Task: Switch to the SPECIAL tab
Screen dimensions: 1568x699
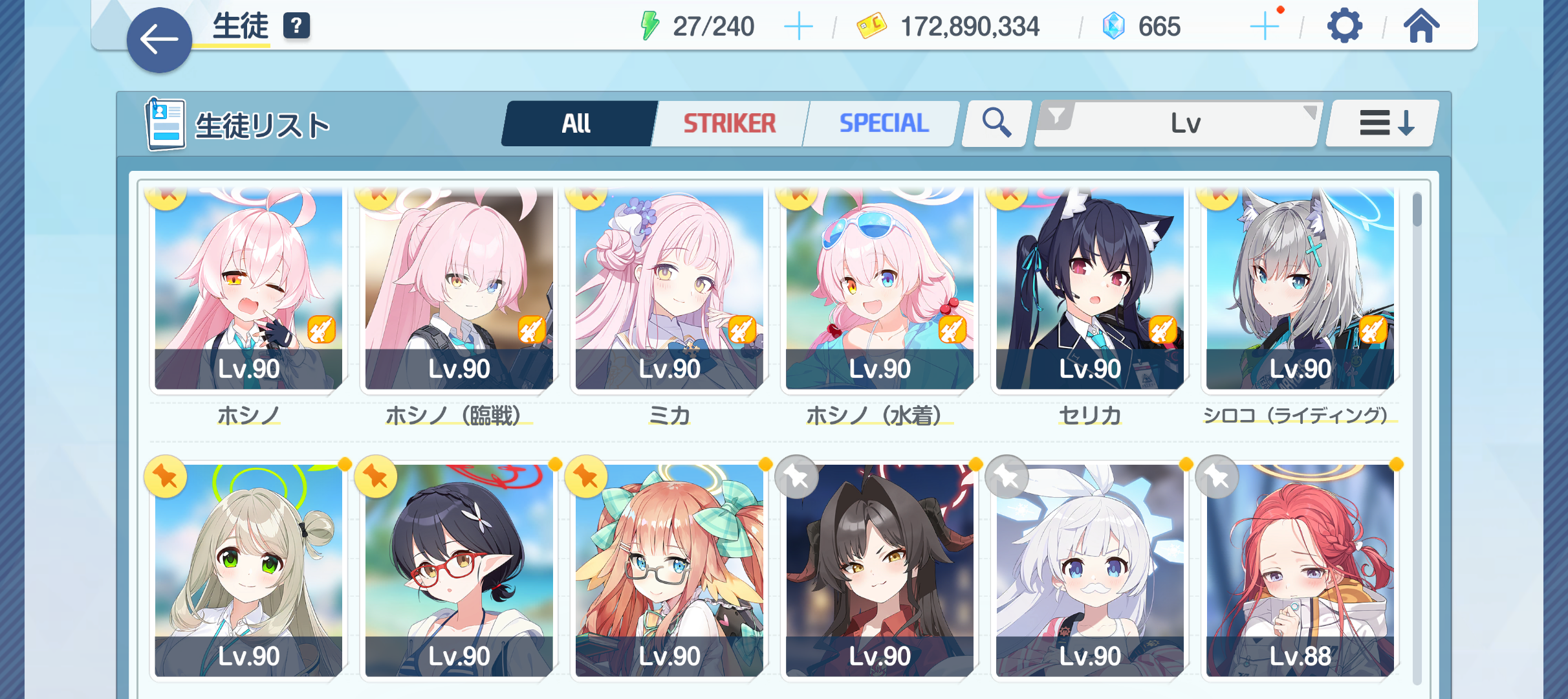Action: 883,123
